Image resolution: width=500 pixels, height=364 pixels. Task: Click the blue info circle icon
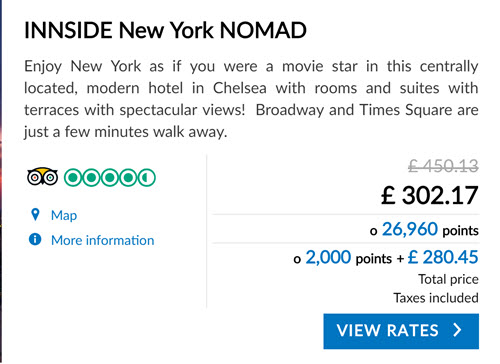(x=35, y=239)
